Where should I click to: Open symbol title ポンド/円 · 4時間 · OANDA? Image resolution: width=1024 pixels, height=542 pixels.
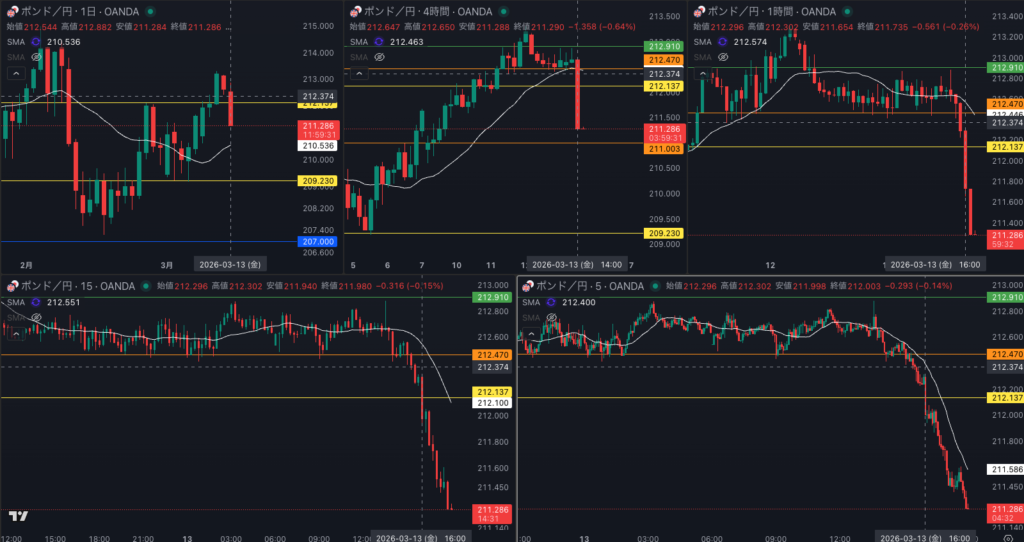tap(430, 11)
